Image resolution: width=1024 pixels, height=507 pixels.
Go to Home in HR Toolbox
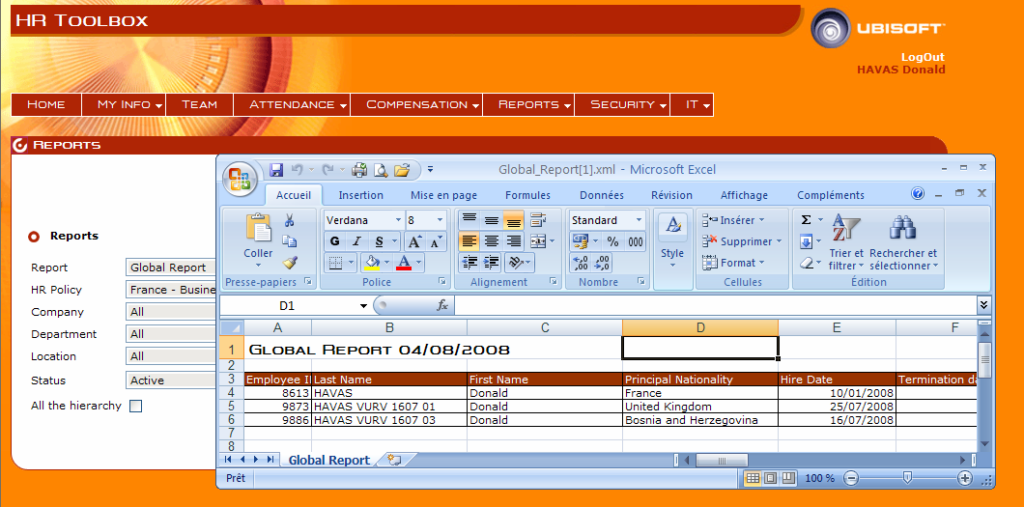pos(46,105)
